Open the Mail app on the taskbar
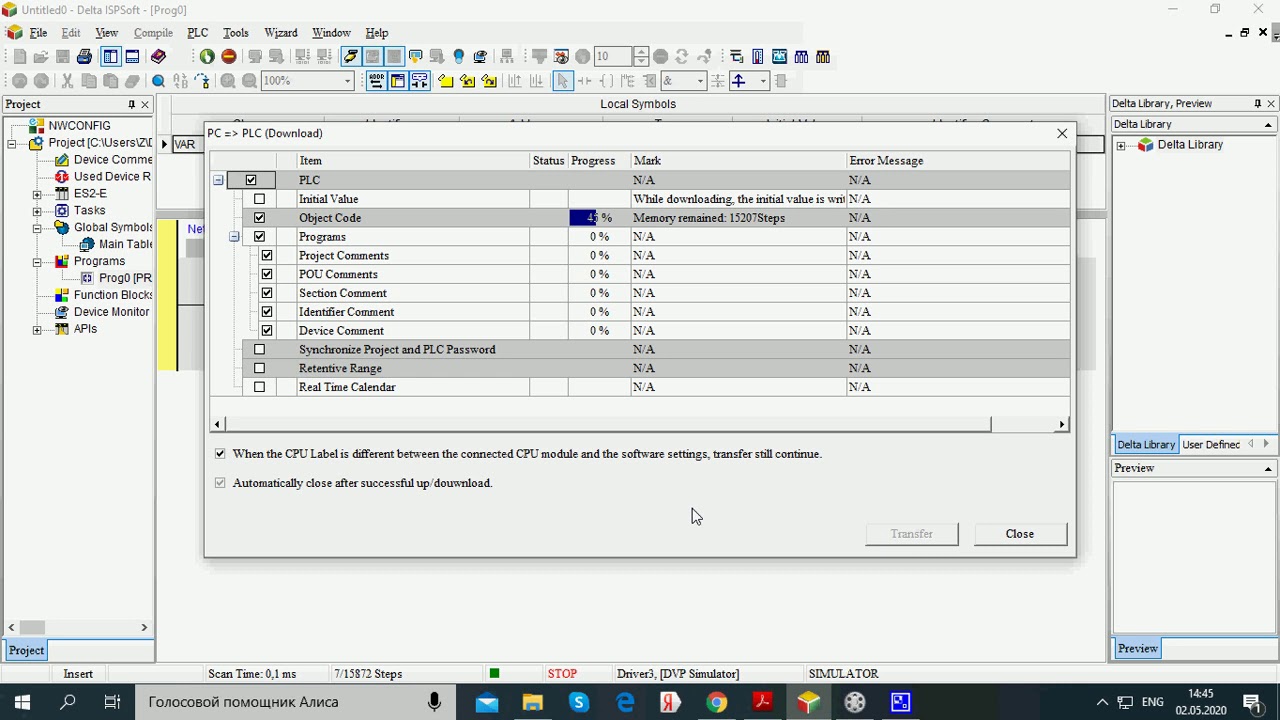This screenshot has width=1280, height=720. [x=486, y=702]
